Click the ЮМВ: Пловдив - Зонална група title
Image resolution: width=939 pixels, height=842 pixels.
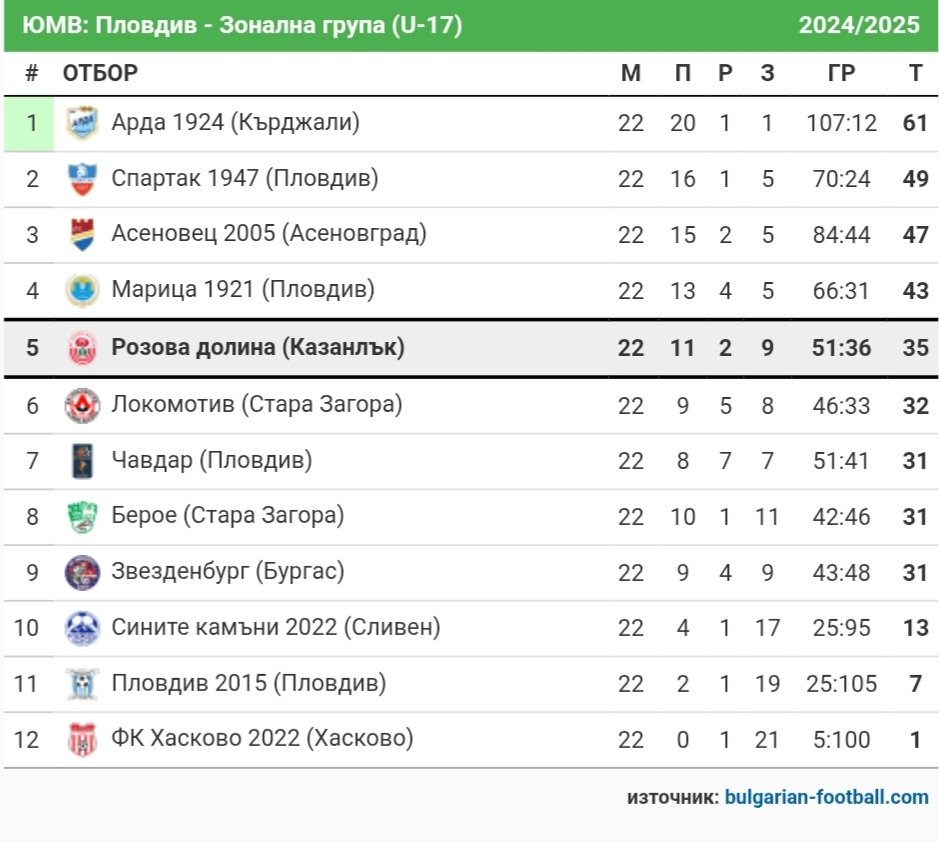tap(242, 25)
